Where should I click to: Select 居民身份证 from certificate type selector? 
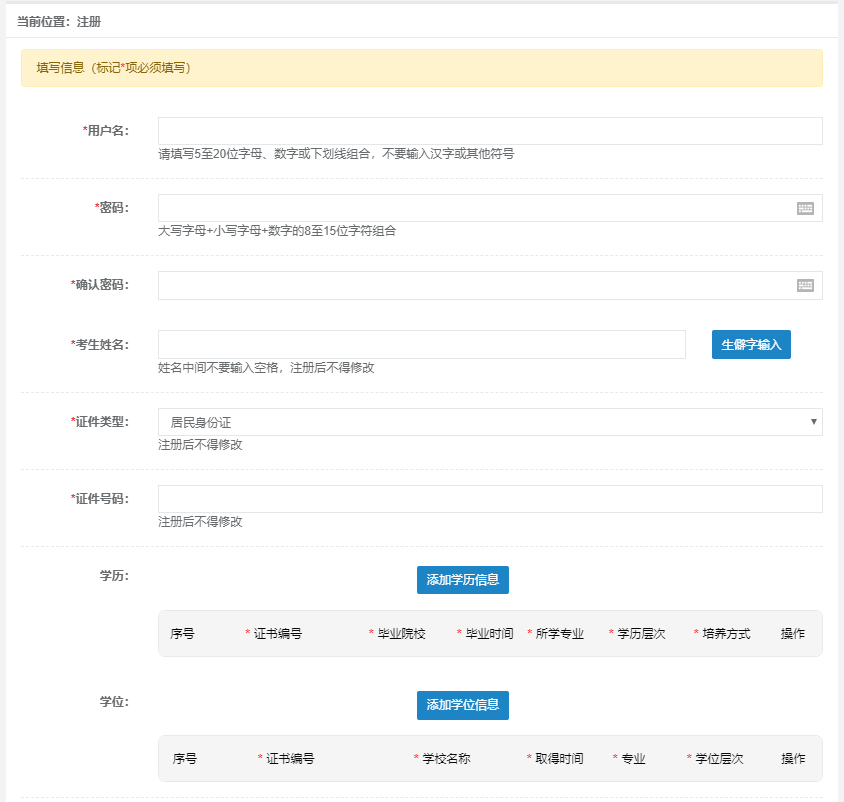pyautogui.click(x=490, y=423)
